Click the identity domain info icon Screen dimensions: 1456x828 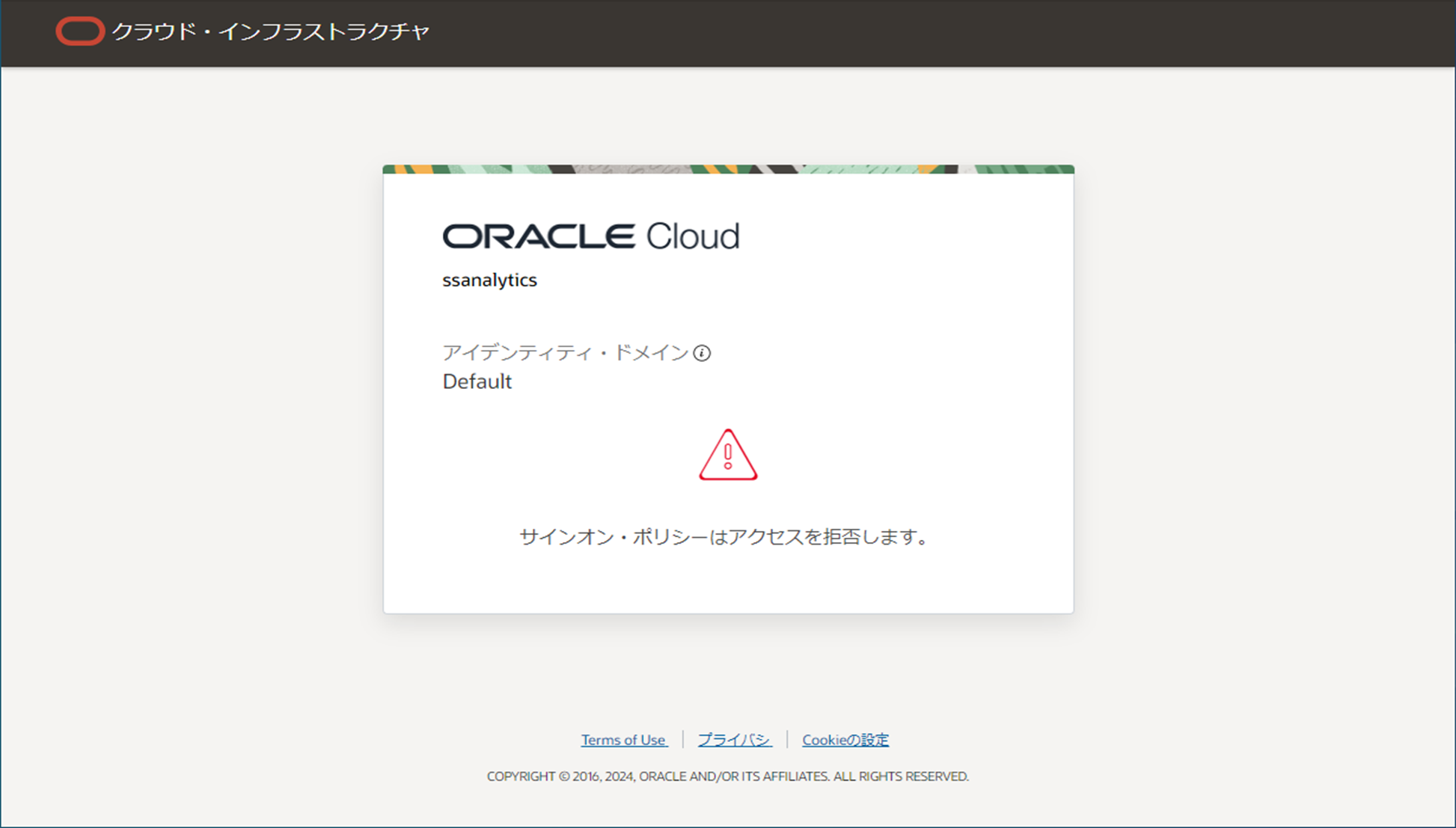702,353
